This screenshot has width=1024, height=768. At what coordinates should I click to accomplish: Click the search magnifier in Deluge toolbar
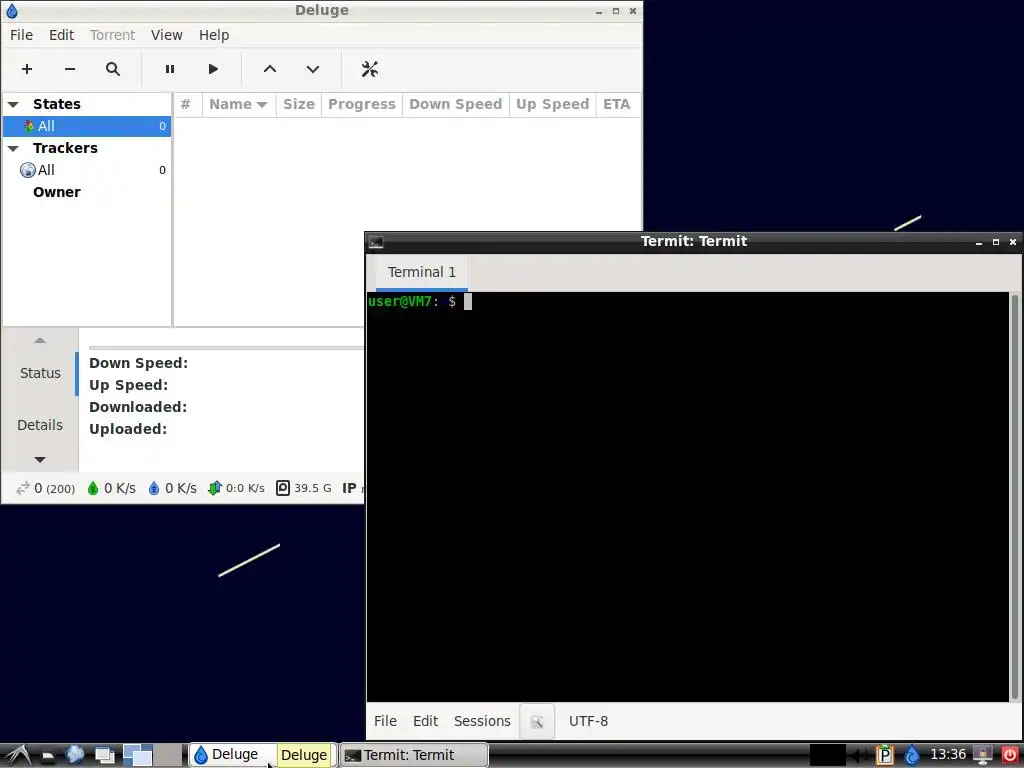click(113, 69)
